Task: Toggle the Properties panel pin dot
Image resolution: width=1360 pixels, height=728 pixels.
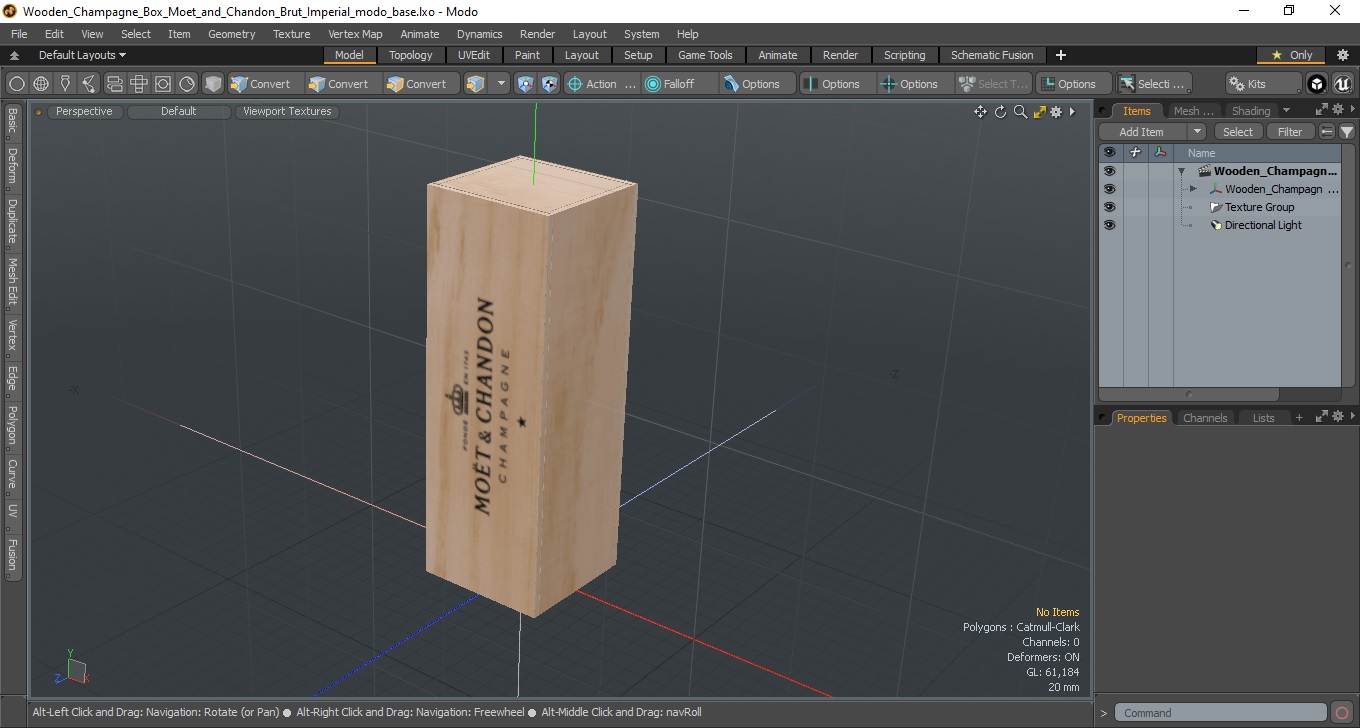Action: 1103,418
